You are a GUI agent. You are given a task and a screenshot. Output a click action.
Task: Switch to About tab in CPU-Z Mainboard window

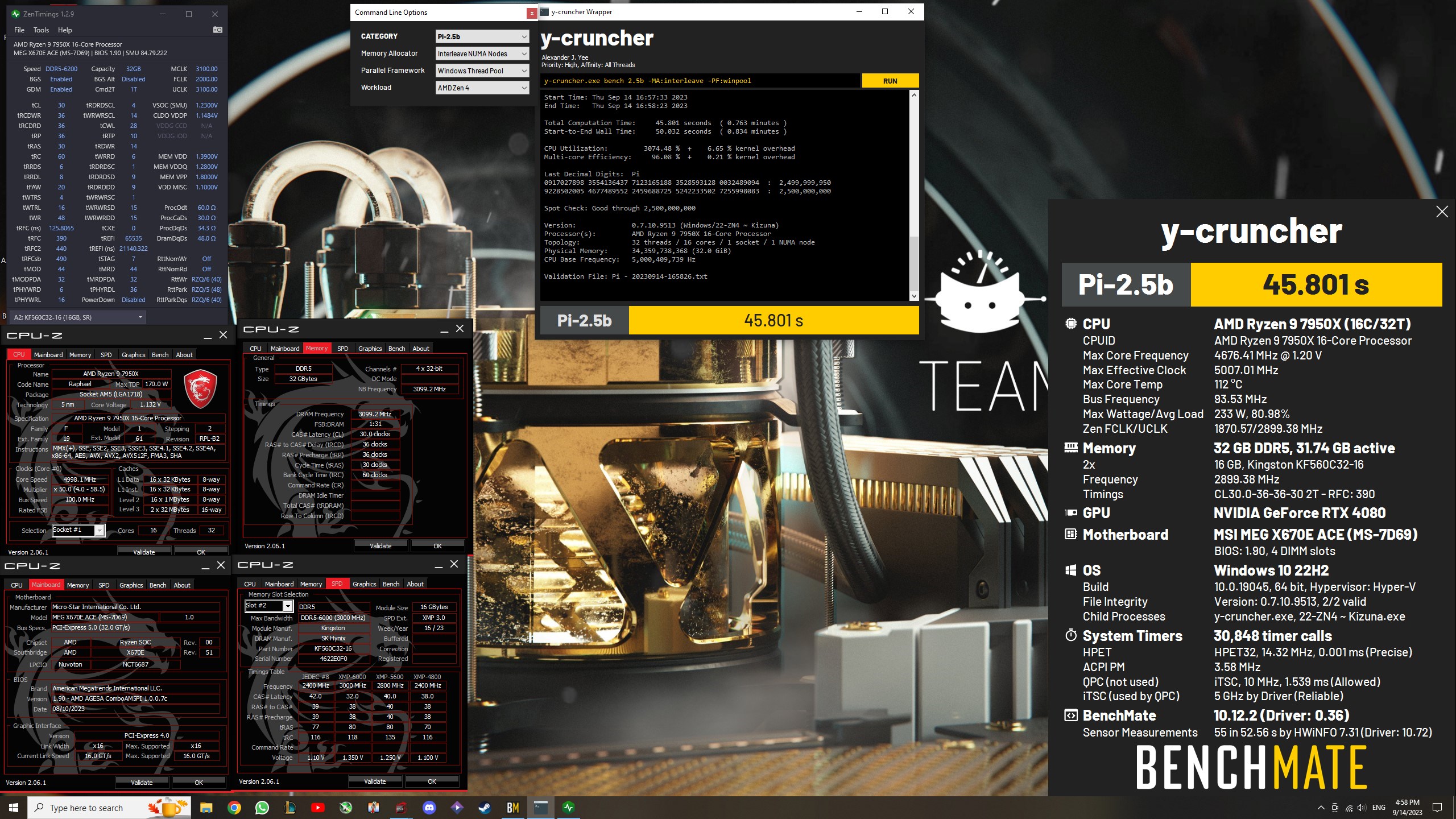coord(182,585)
